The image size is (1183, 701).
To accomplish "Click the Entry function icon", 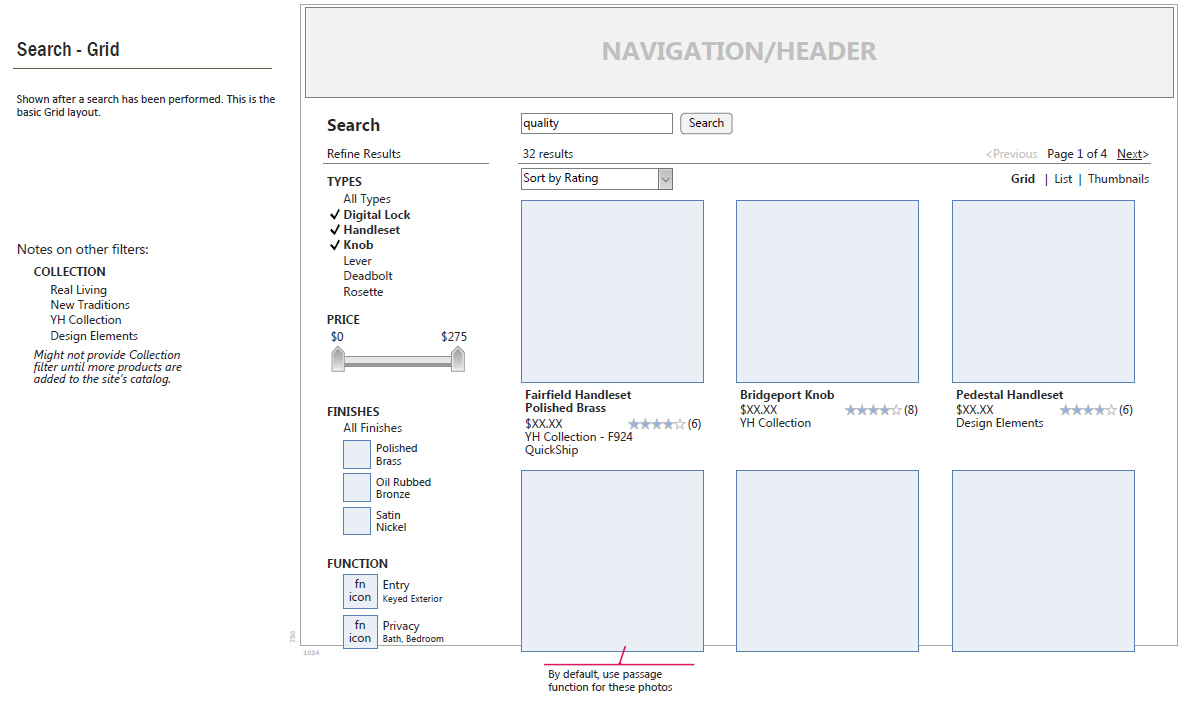I will [360, 591].
